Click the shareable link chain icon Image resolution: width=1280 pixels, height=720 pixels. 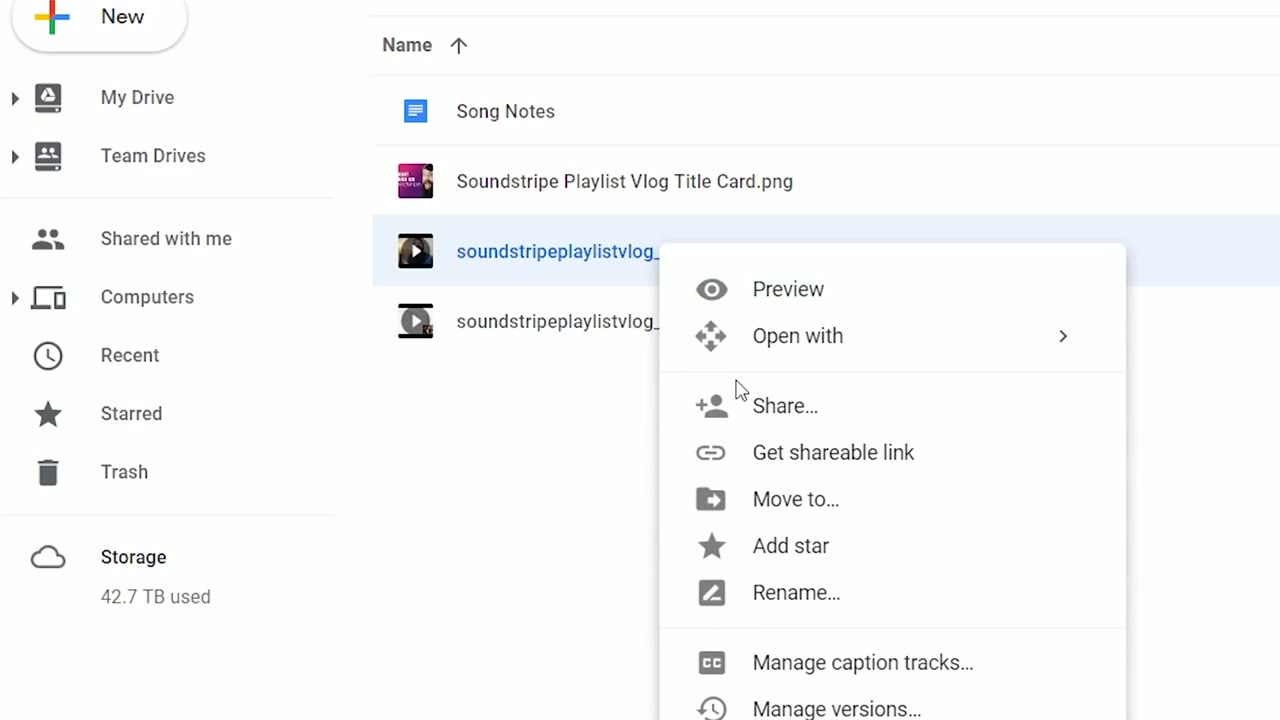tap(711, 453)
